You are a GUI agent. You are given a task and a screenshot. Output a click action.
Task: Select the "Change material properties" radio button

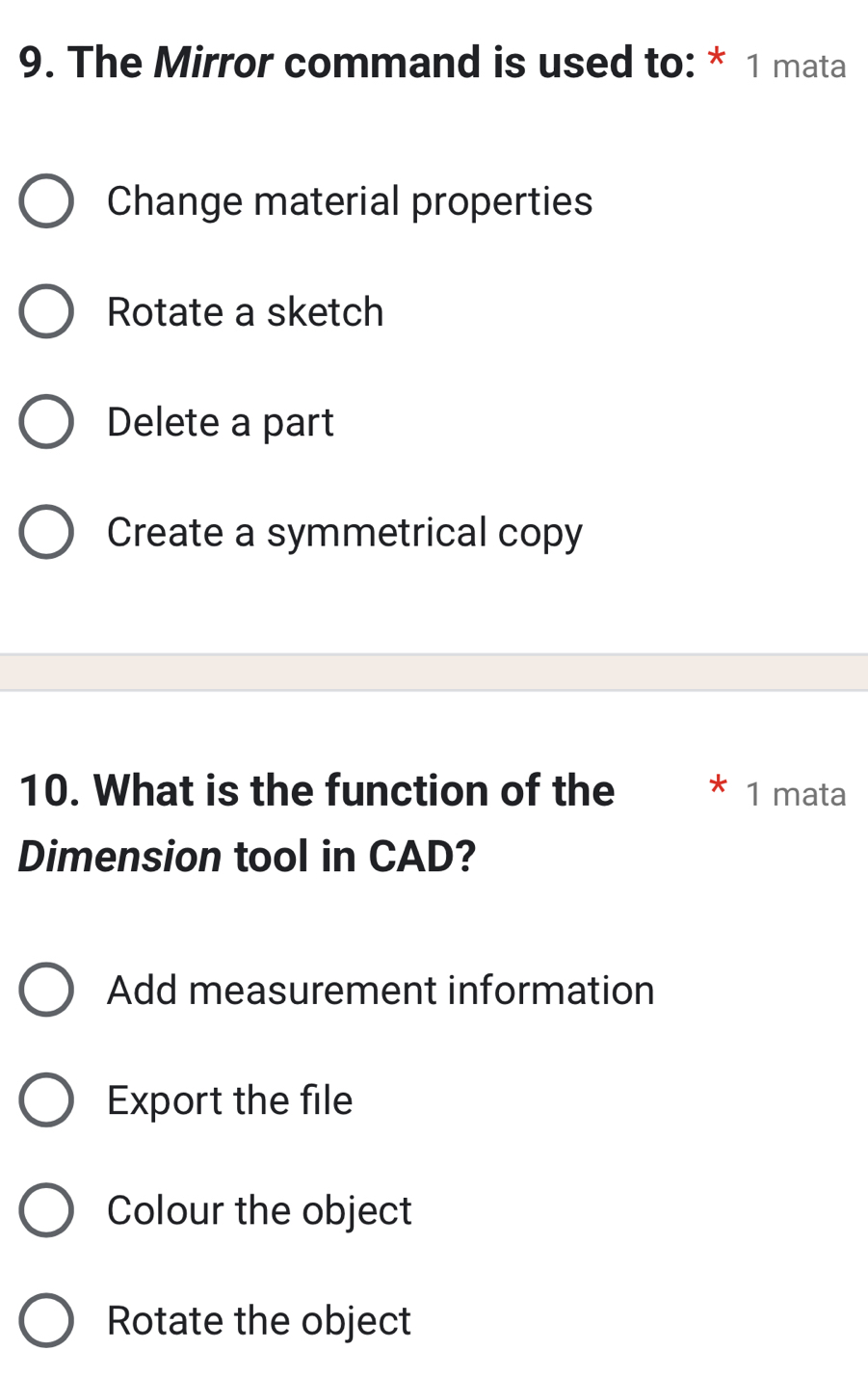coord(46,201)
